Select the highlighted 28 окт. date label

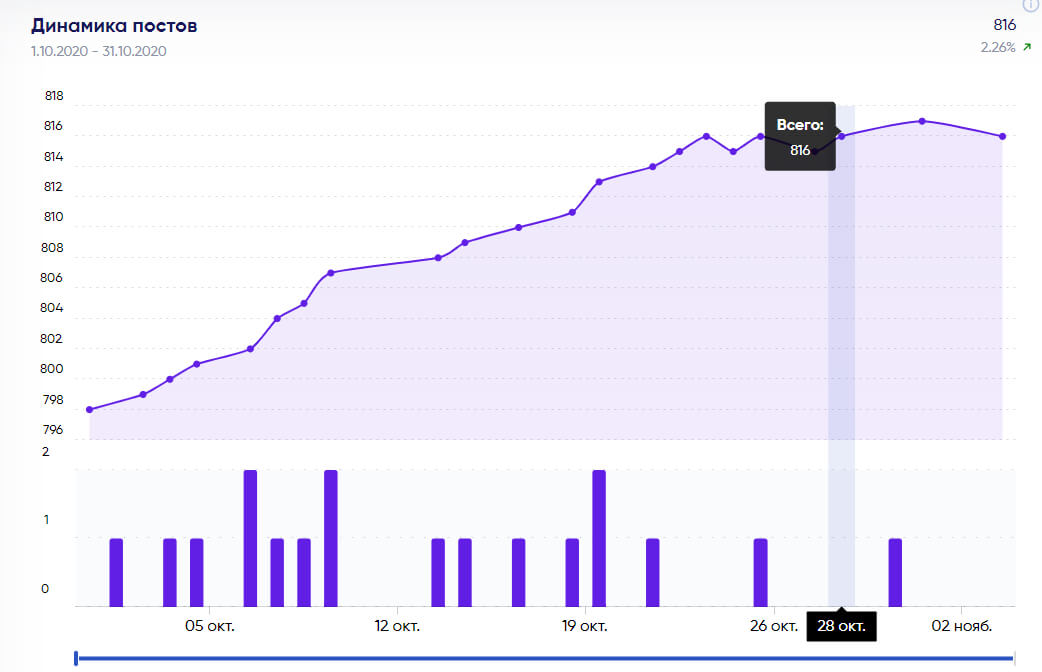coord(840,627)
